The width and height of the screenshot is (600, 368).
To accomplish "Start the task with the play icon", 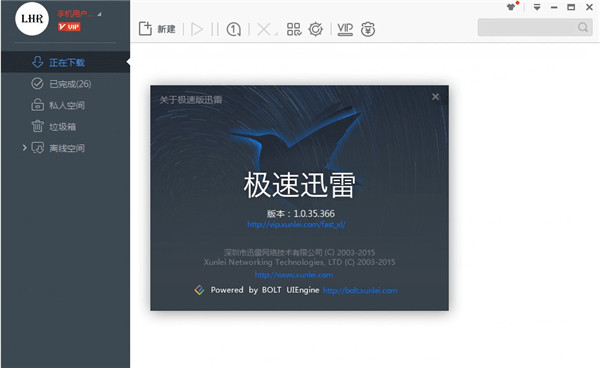I will [x=197, y=29].
